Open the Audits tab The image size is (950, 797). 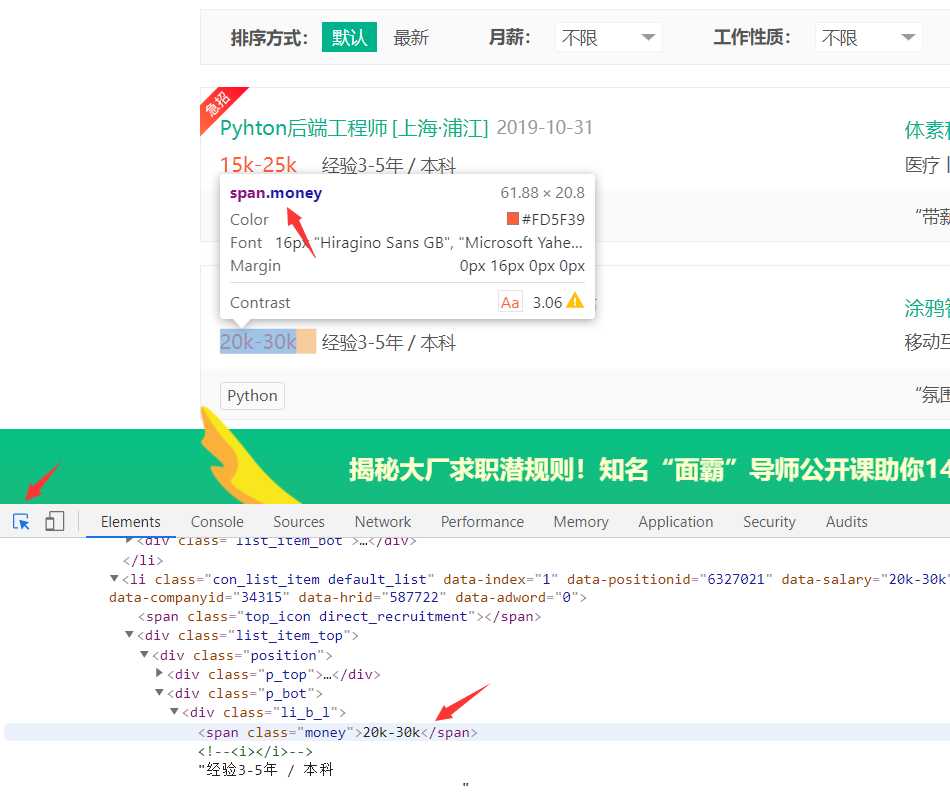846,522
